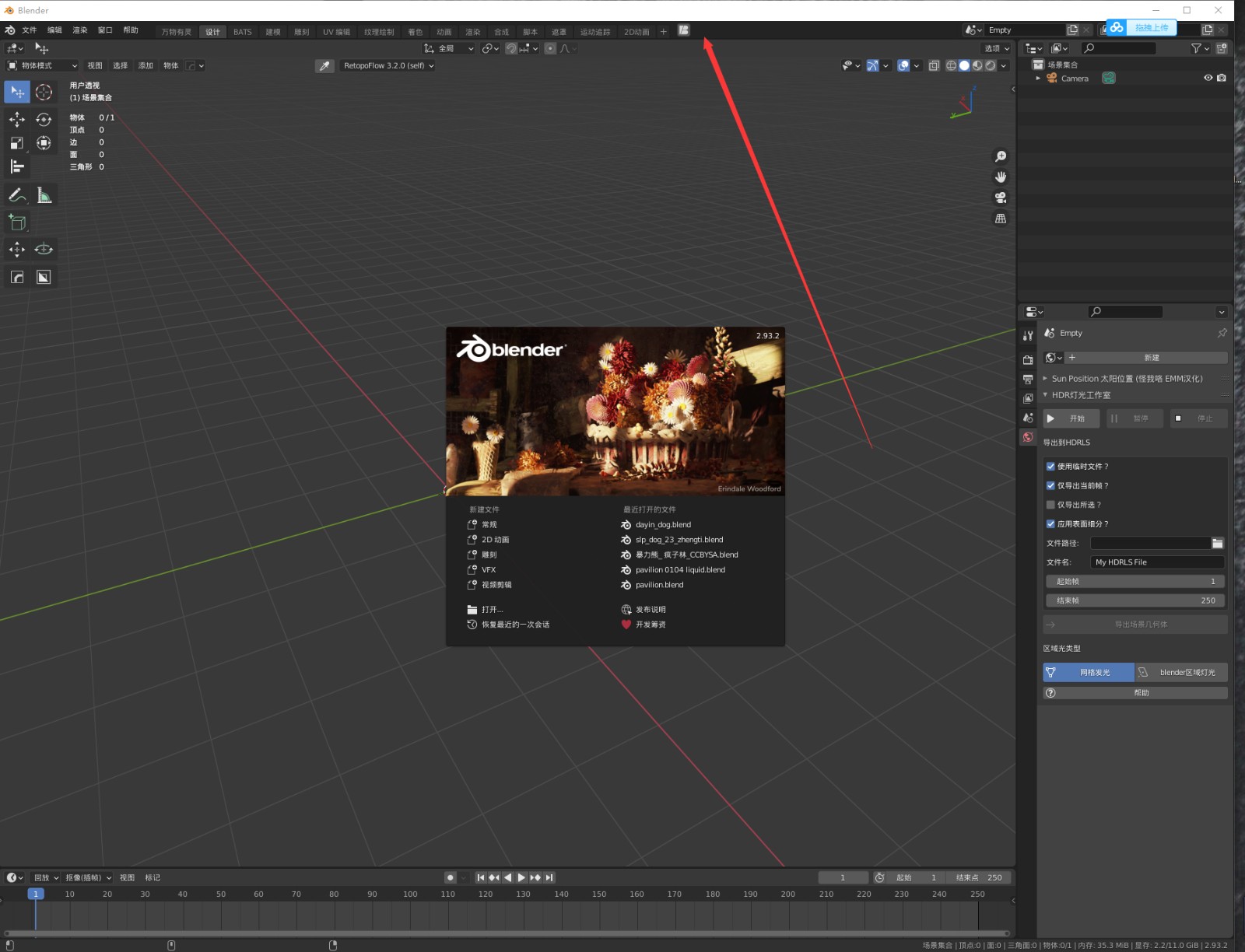1245x952 pixels.
Task: Pick the Rotate tool in toolbar
Action: (x=44, y=119)
